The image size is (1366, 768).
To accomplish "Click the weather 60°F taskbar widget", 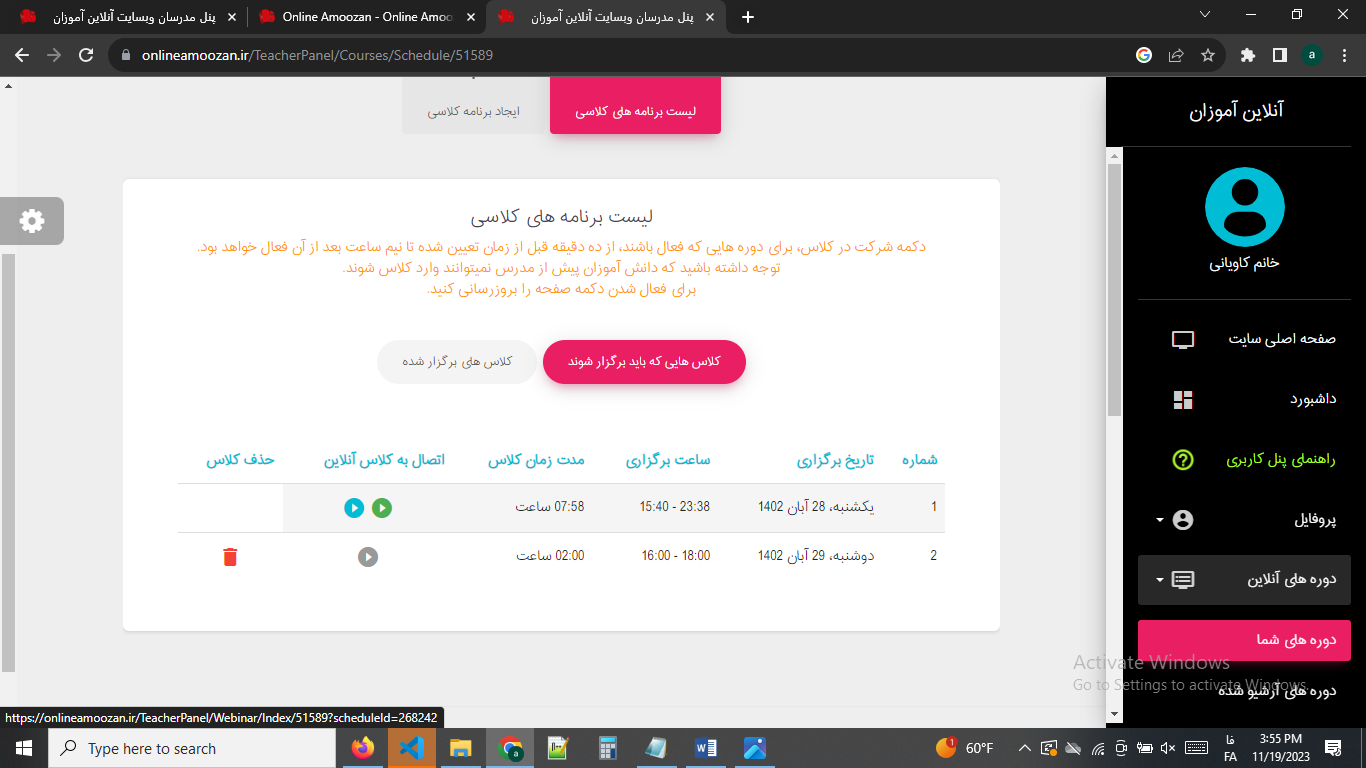I will click(x=965, y=748).
